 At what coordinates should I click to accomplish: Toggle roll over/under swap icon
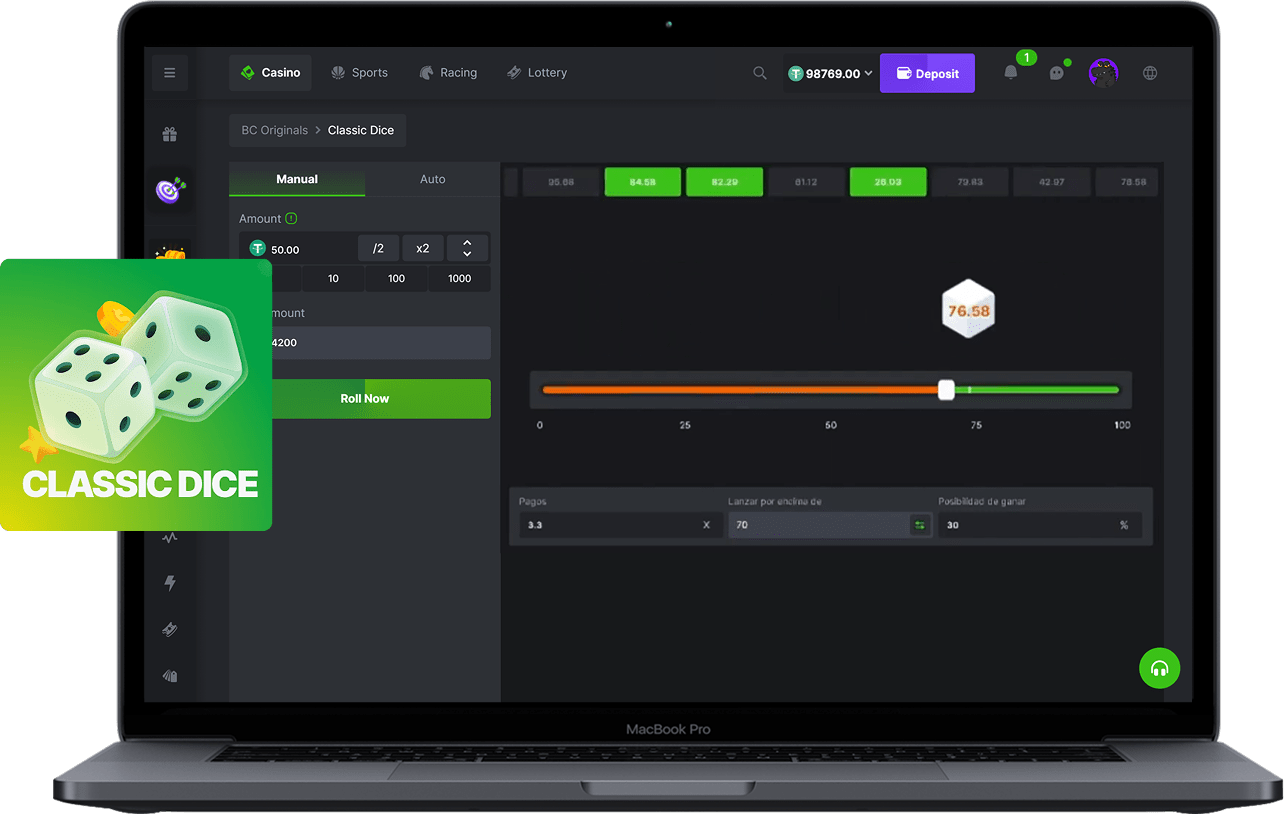[x=919, y=525]
